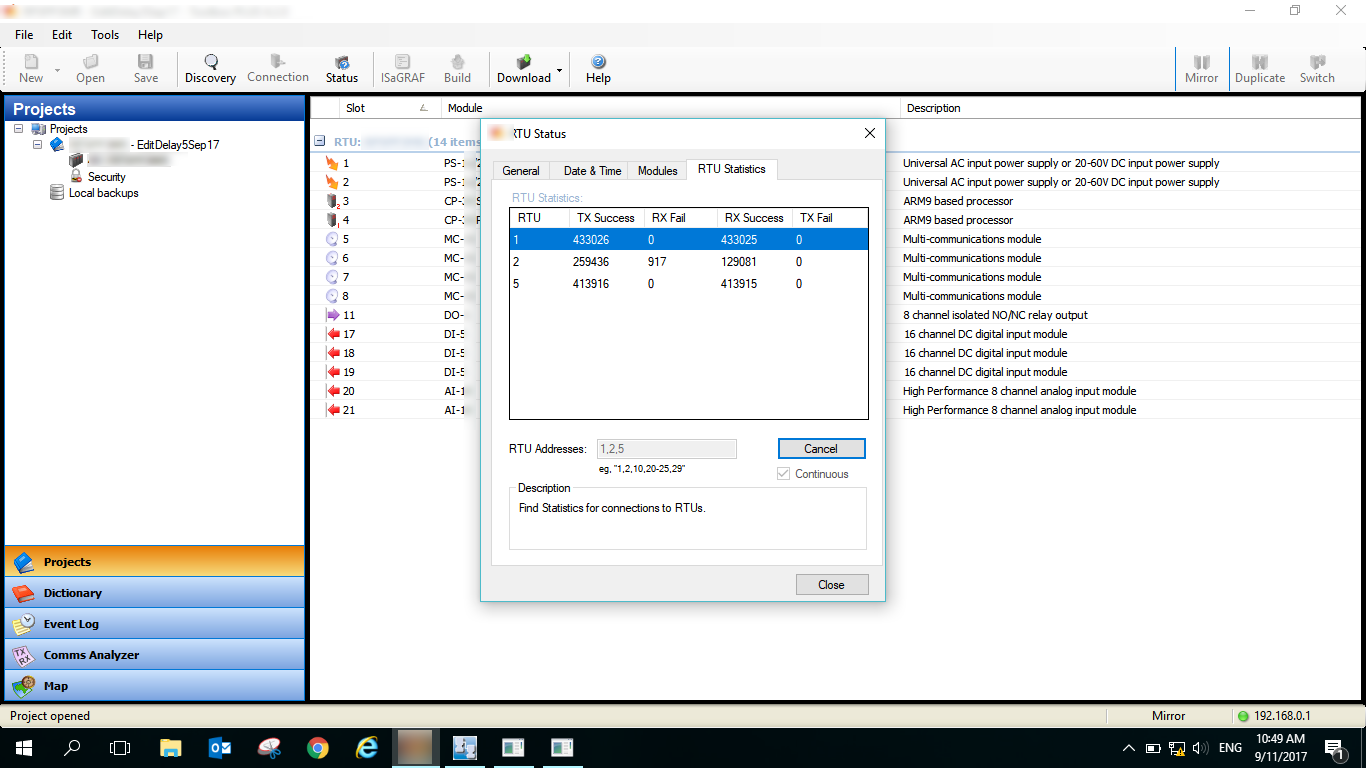Screen dimensions: 1366x768
Task: Open the File menu
Action: tap(24, 34)
